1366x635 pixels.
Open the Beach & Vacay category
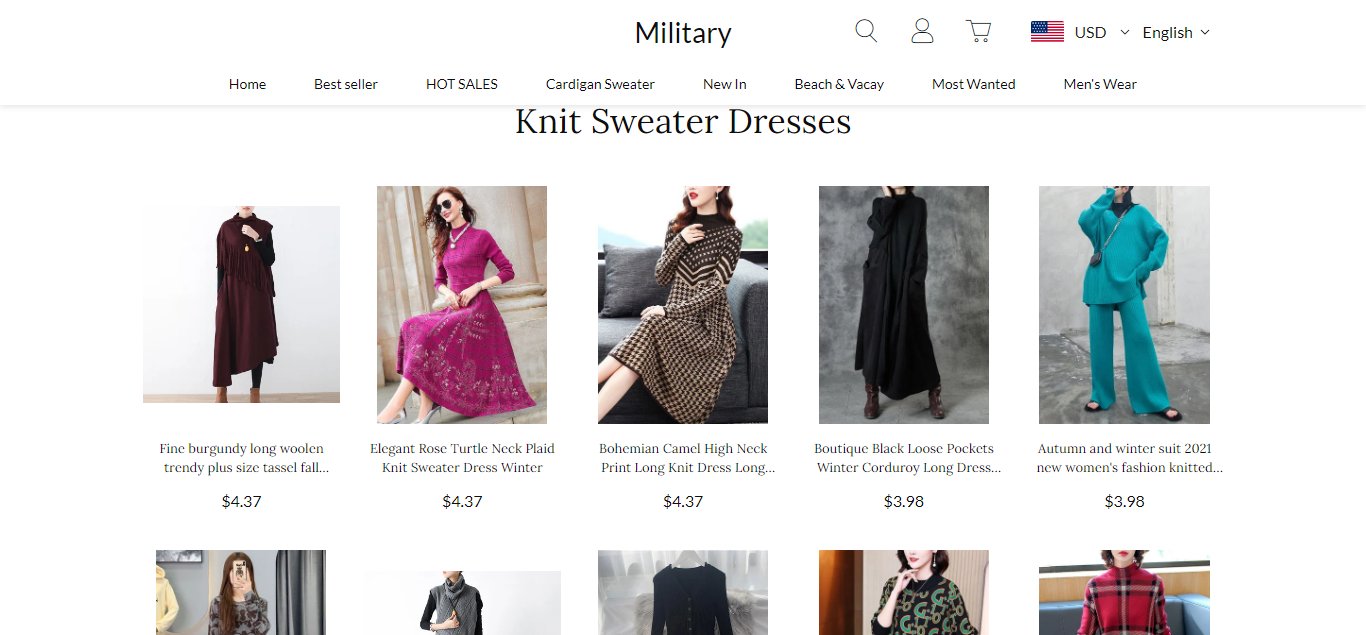coord(839,84)
